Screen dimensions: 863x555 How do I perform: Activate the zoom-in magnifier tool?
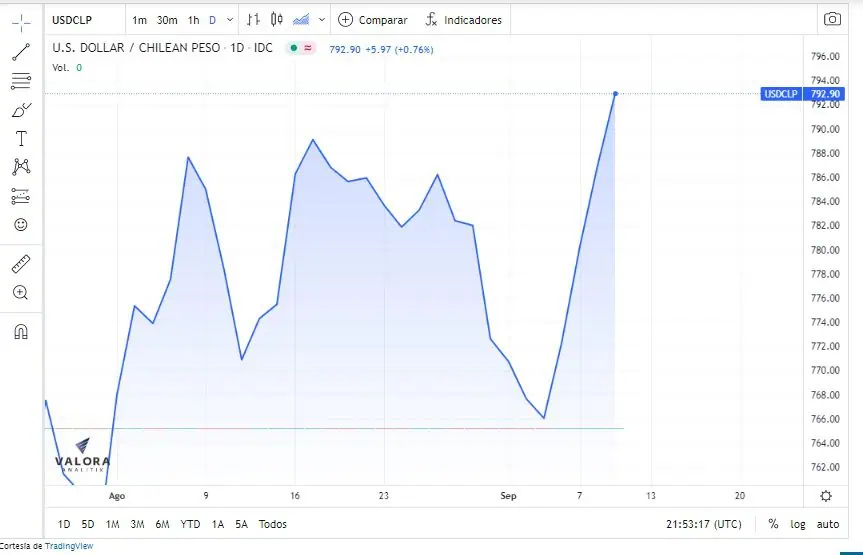[20, 292]
